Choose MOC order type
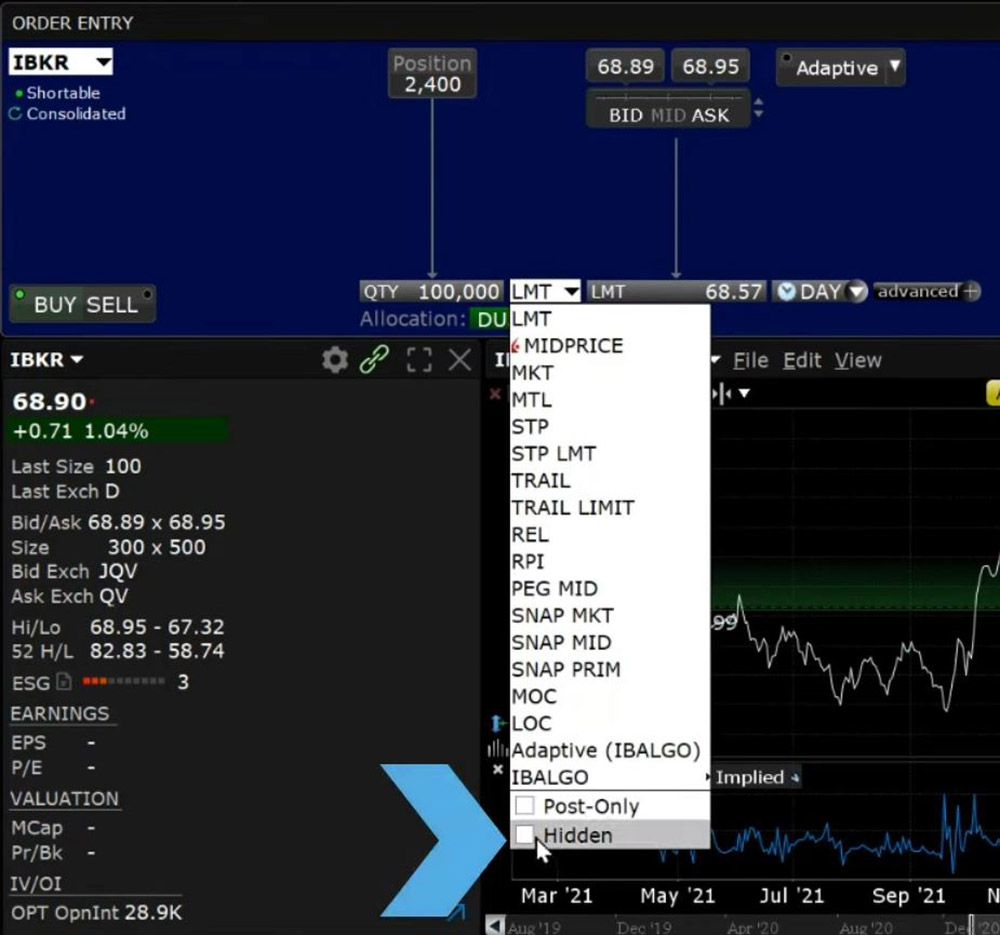 610,696
